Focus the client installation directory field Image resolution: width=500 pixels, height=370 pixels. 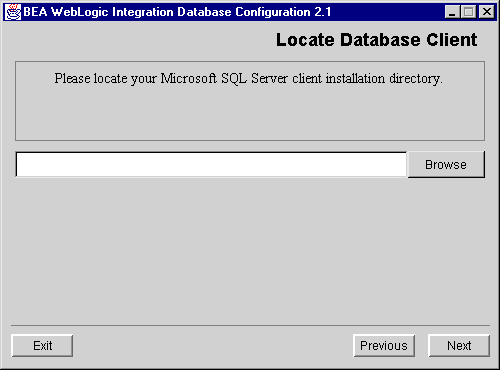[211, 164]
